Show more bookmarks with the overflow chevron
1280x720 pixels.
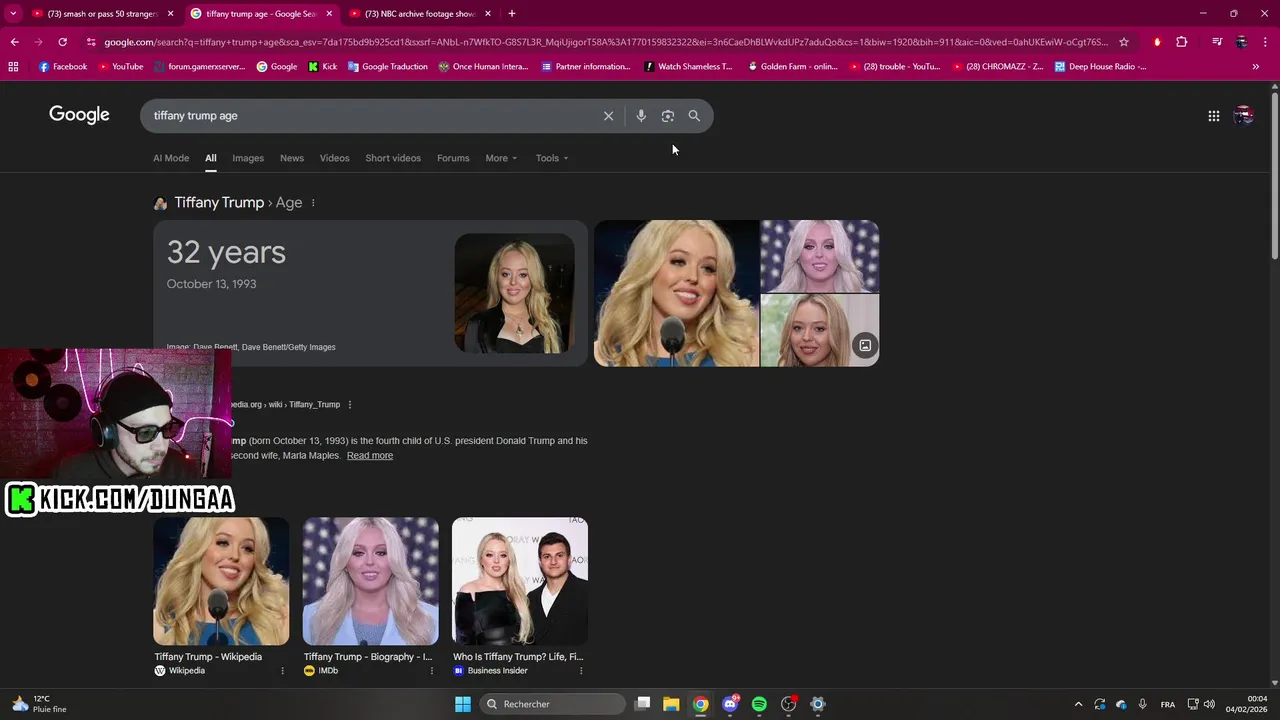coord(1255,67)
